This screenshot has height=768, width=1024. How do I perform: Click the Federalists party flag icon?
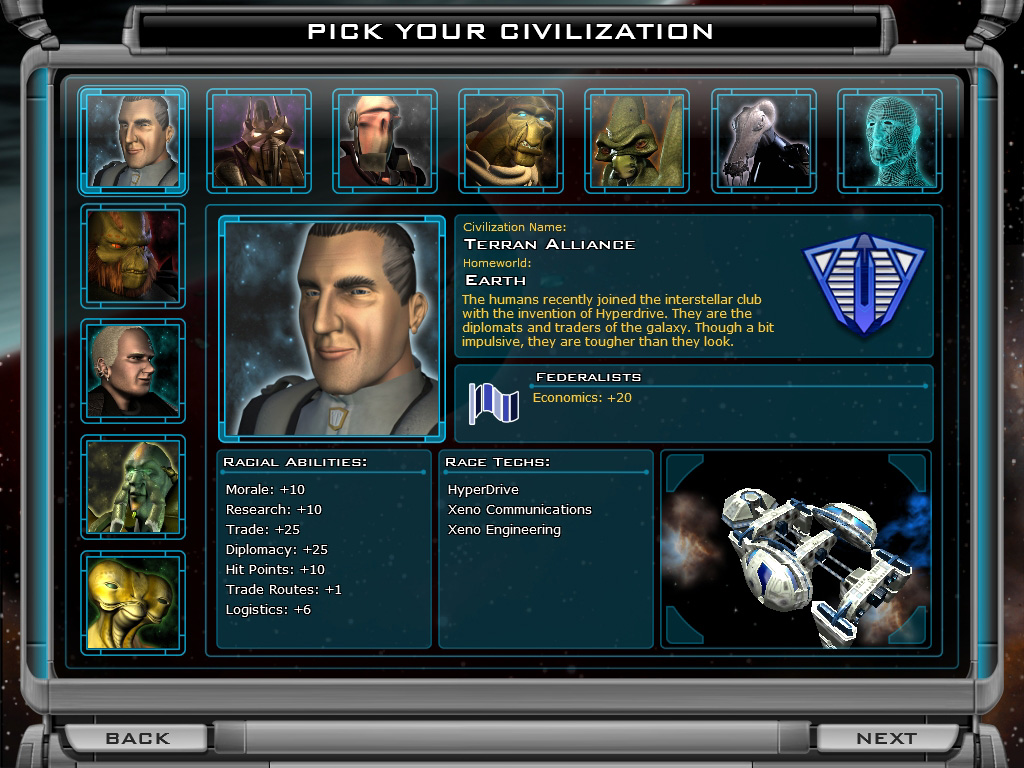tap(494, 404)
